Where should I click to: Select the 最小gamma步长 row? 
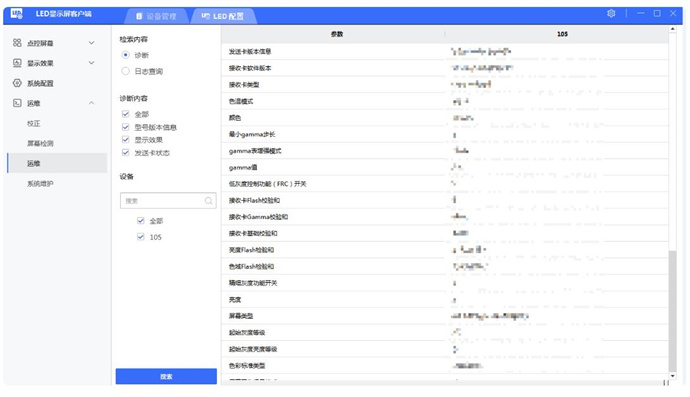445,134
